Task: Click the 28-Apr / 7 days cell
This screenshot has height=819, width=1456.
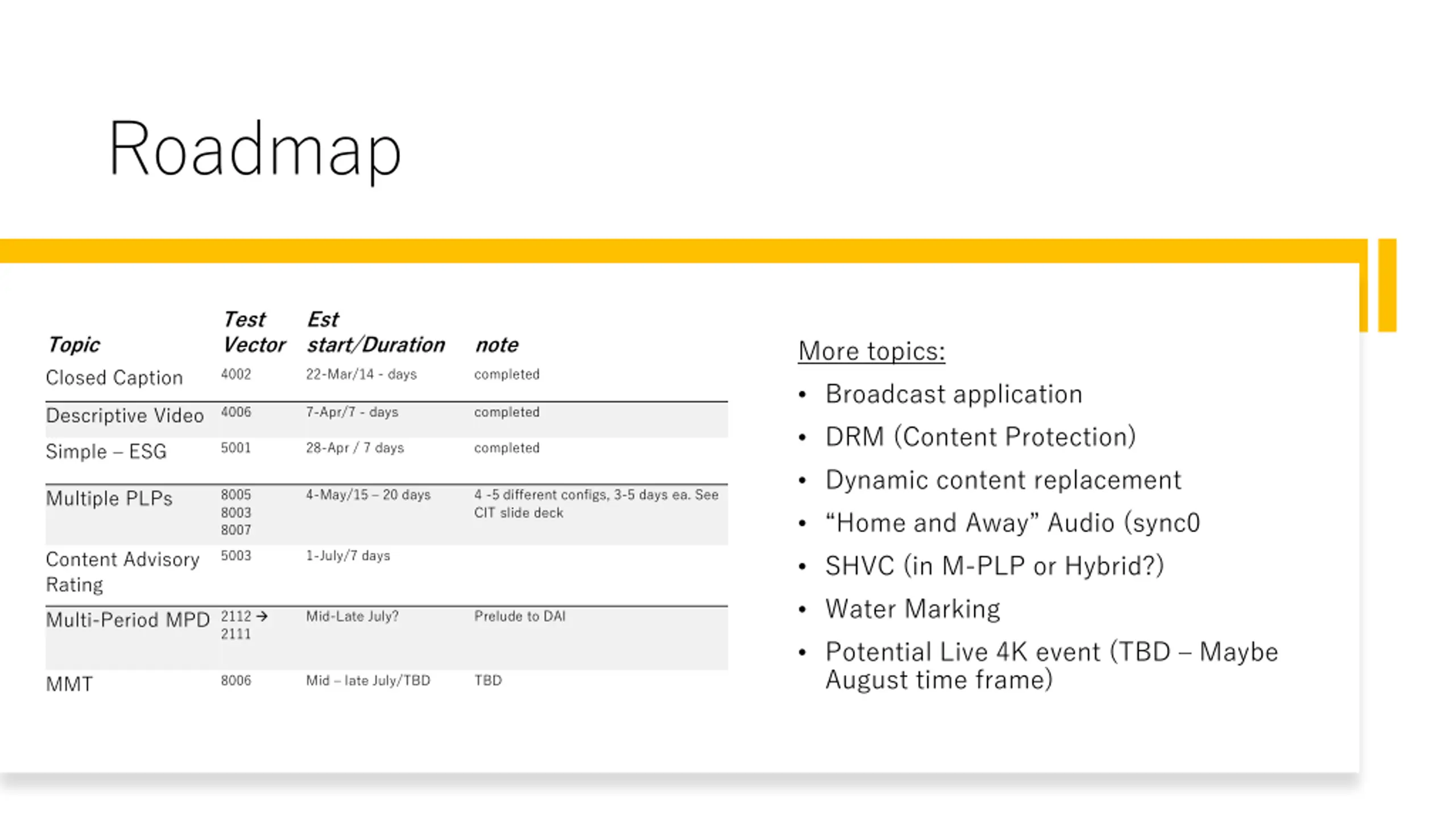Action: coord(355,448)
